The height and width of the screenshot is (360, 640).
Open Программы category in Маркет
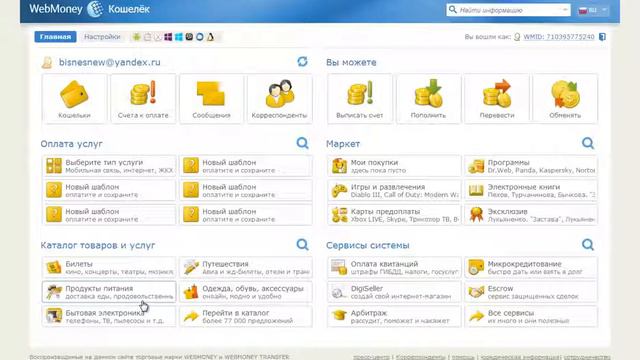tap(531, 166)
